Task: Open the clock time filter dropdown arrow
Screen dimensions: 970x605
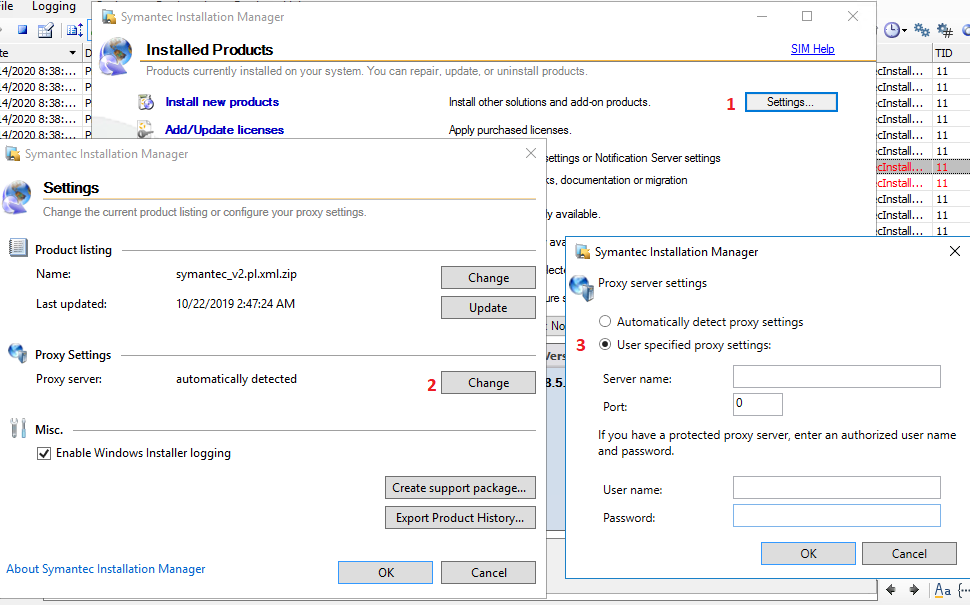Action: point(904,31)
